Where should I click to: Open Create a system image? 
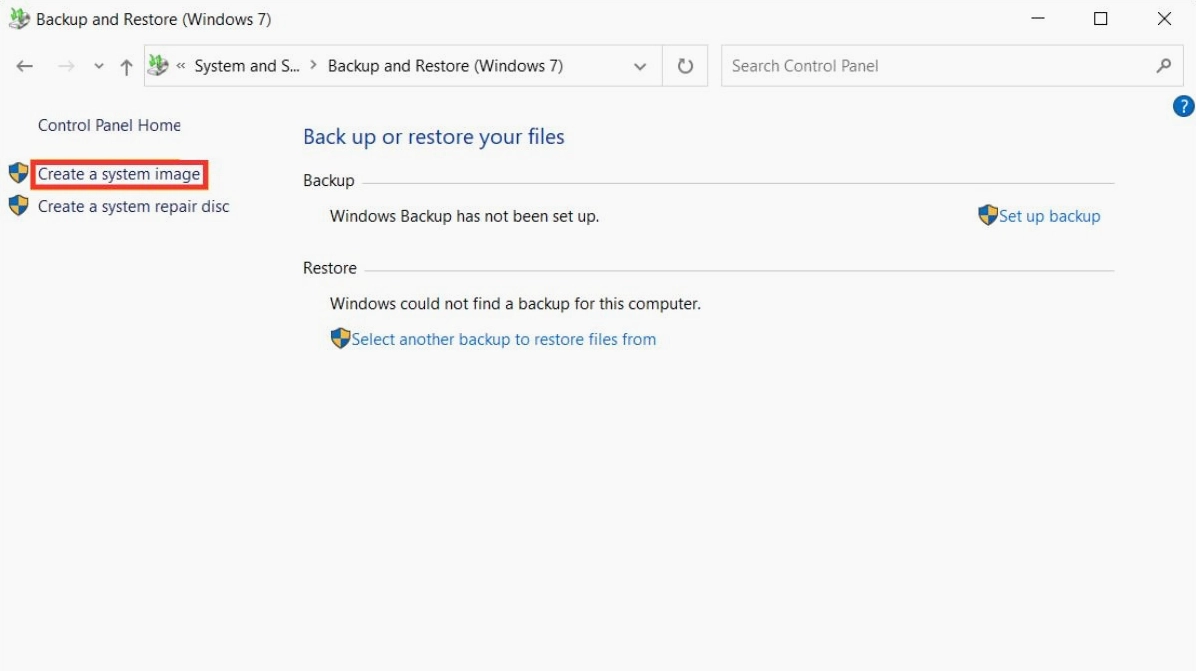pyautogui.click(x=118, y=173)
